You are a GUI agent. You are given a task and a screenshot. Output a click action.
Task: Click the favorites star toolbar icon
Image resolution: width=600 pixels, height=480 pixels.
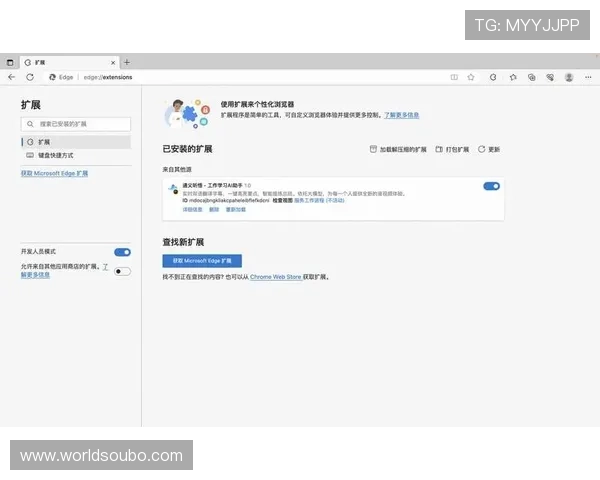pyautogui.click(x=512, y=76)
